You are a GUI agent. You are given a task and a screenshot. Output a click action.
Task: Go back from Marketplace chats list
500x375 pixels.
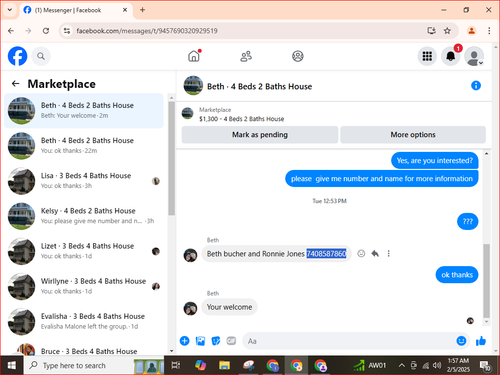tap(15, 84)
